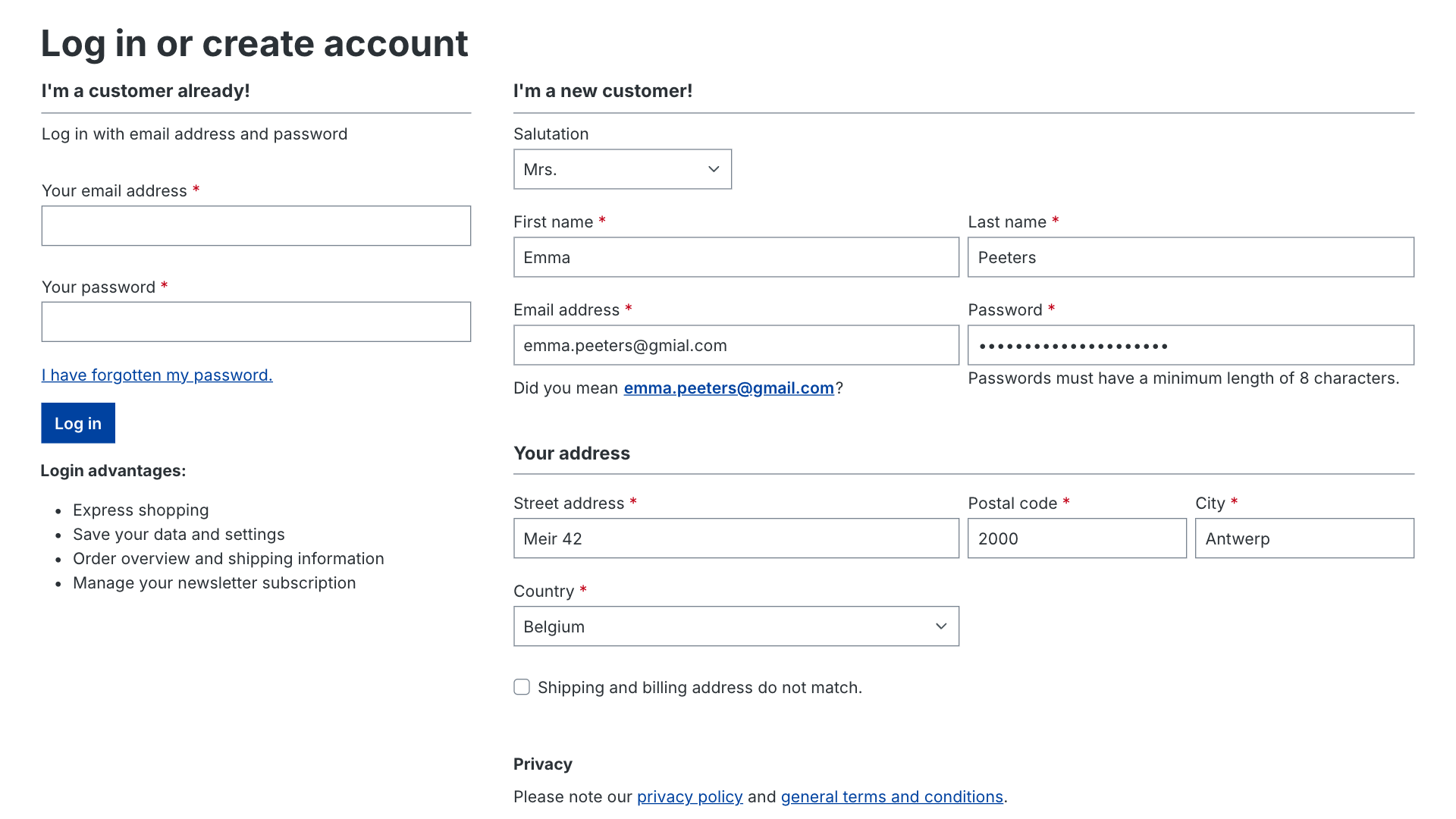Tick the shipping and billing address mismatch checkbox
Screen dimensions: 1456x819
click(x=522, y=687)
